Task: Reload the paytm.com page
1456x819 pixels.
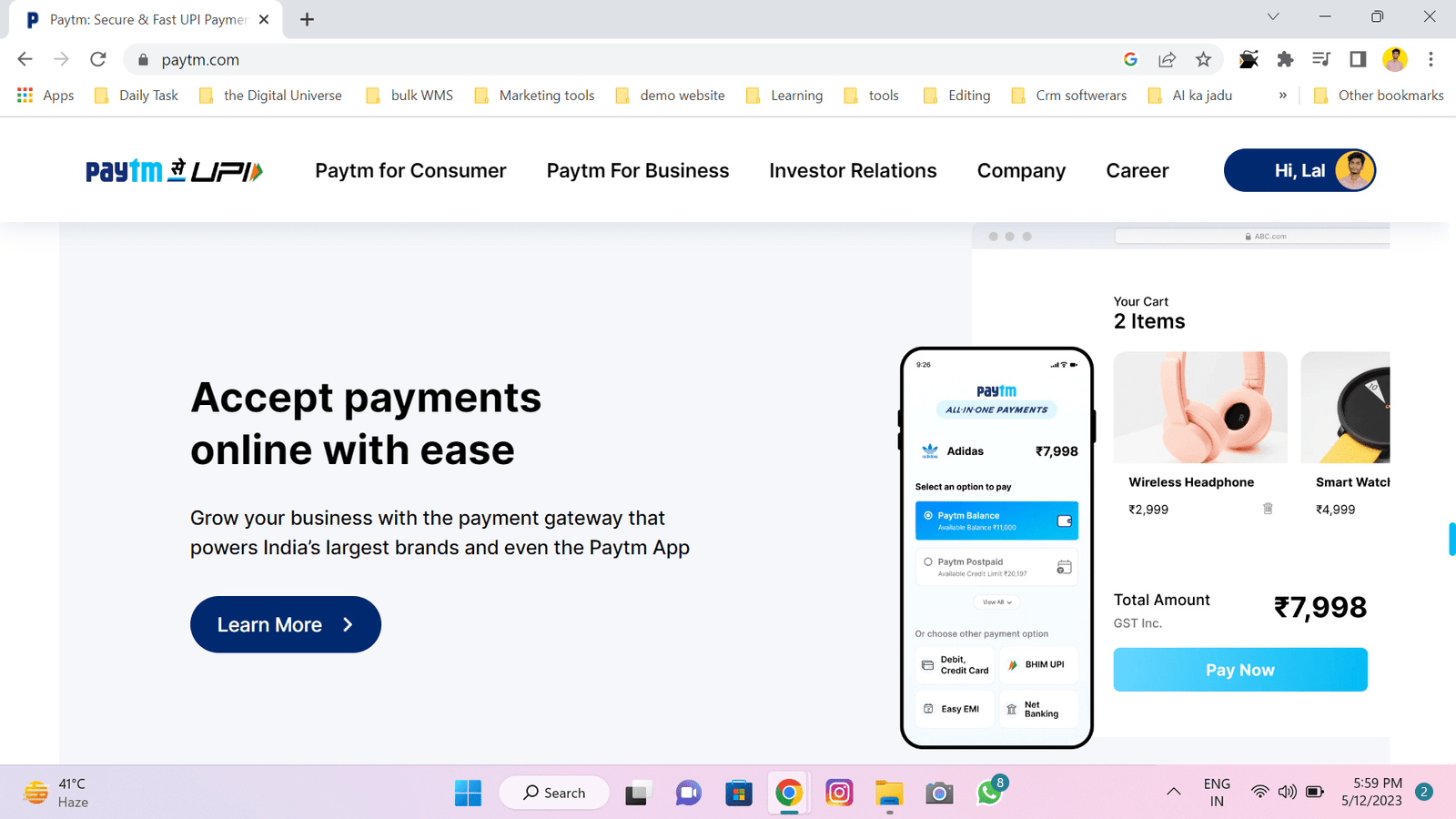Action: [x=98, y=59]
